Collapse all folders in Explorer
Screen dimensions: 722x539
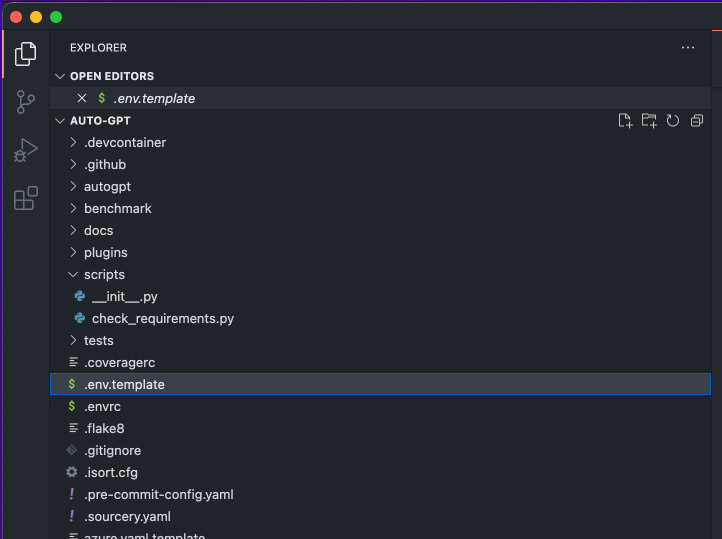pyautogui.click(x=697, y=121)
